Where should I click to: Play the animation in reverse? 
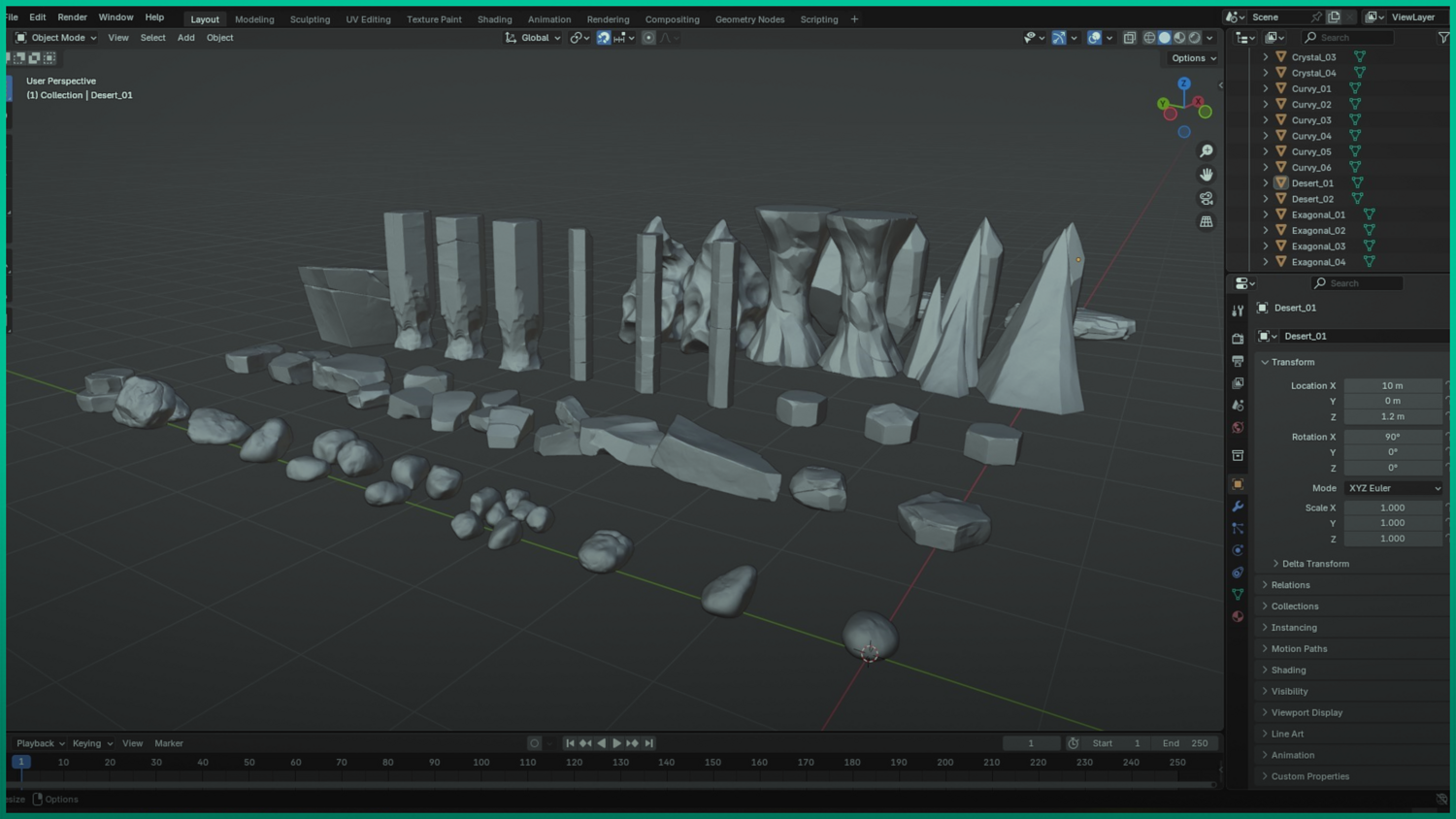(x=601, y=743)
